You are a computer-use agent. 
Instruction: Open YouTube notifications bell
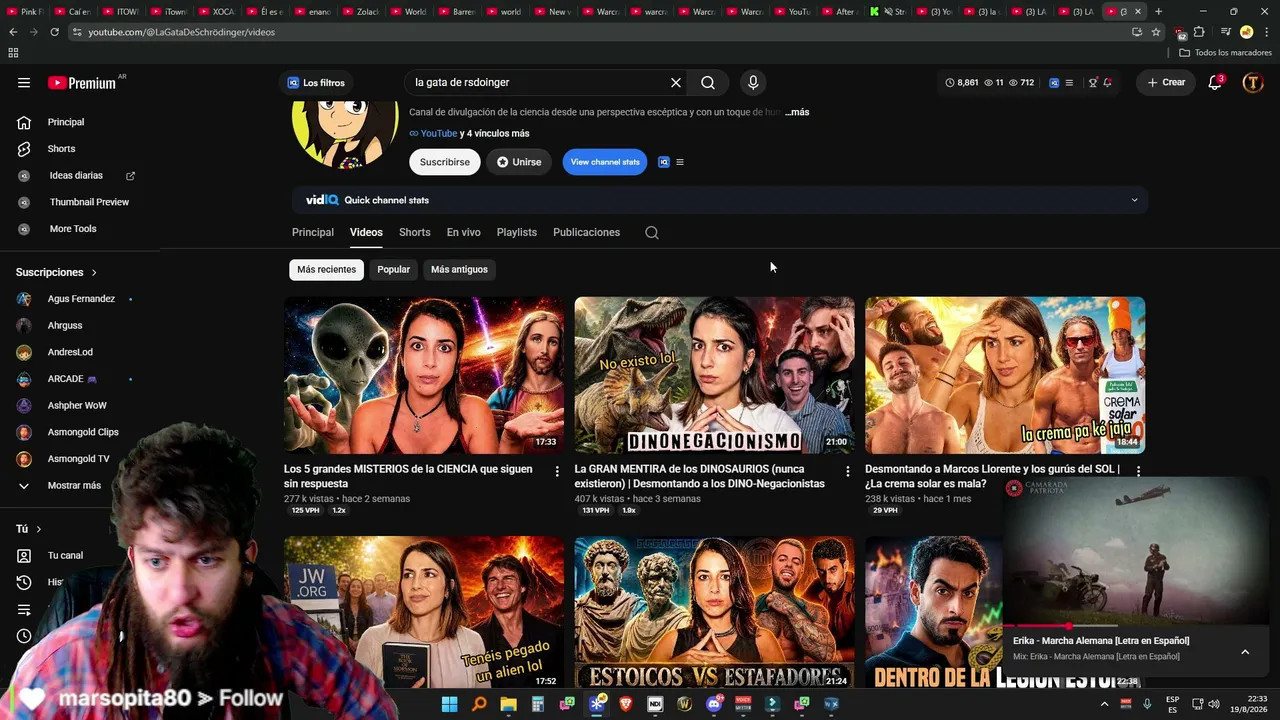tap(1215, 83)
